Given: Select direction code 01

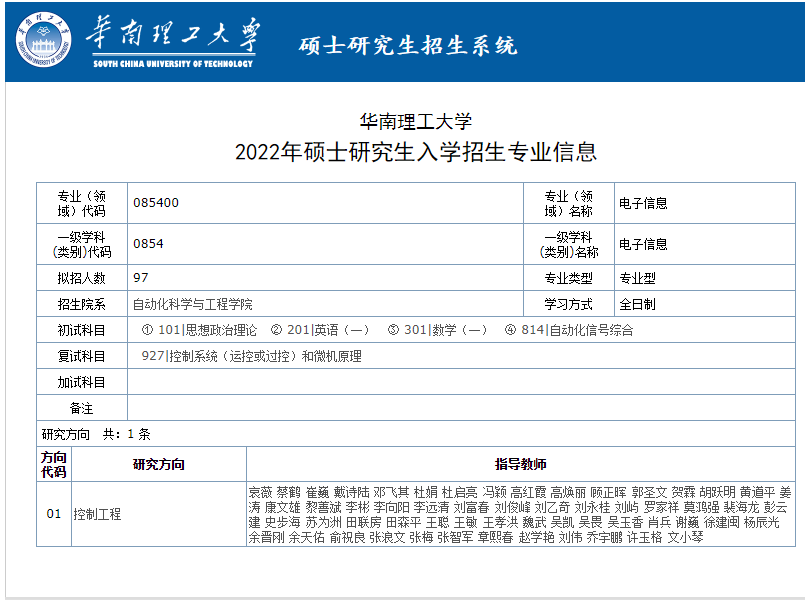Looking at the screenshot, I should (x=54, y=514).
